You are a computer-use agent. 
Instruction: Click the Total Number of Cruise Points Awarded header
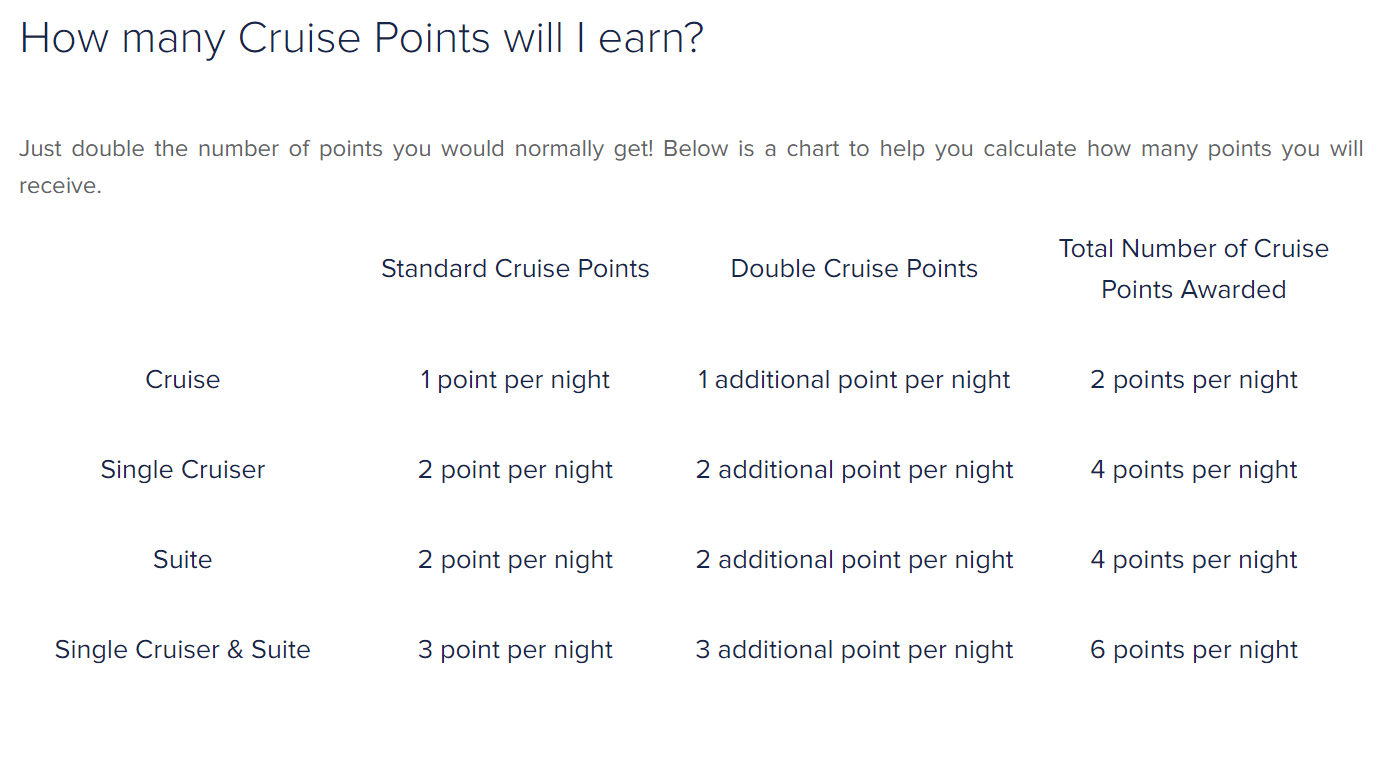[x=1193, y=269]
